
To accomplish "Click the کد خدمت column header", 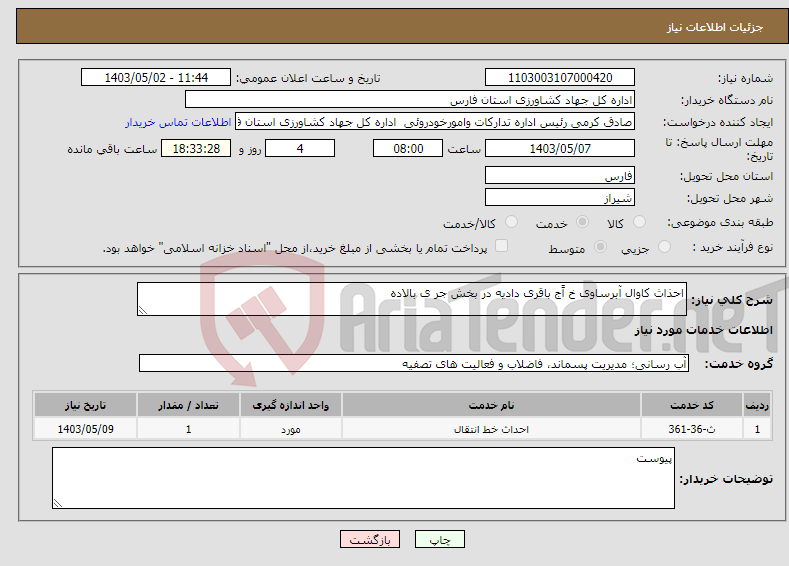I will (x=692, y=405).
